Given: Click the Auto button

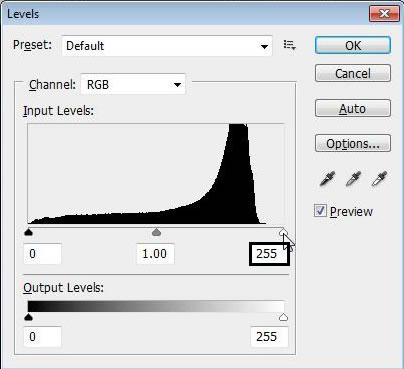Looking at the screenshot, I should pyautogui.click(x=353, y=108).
